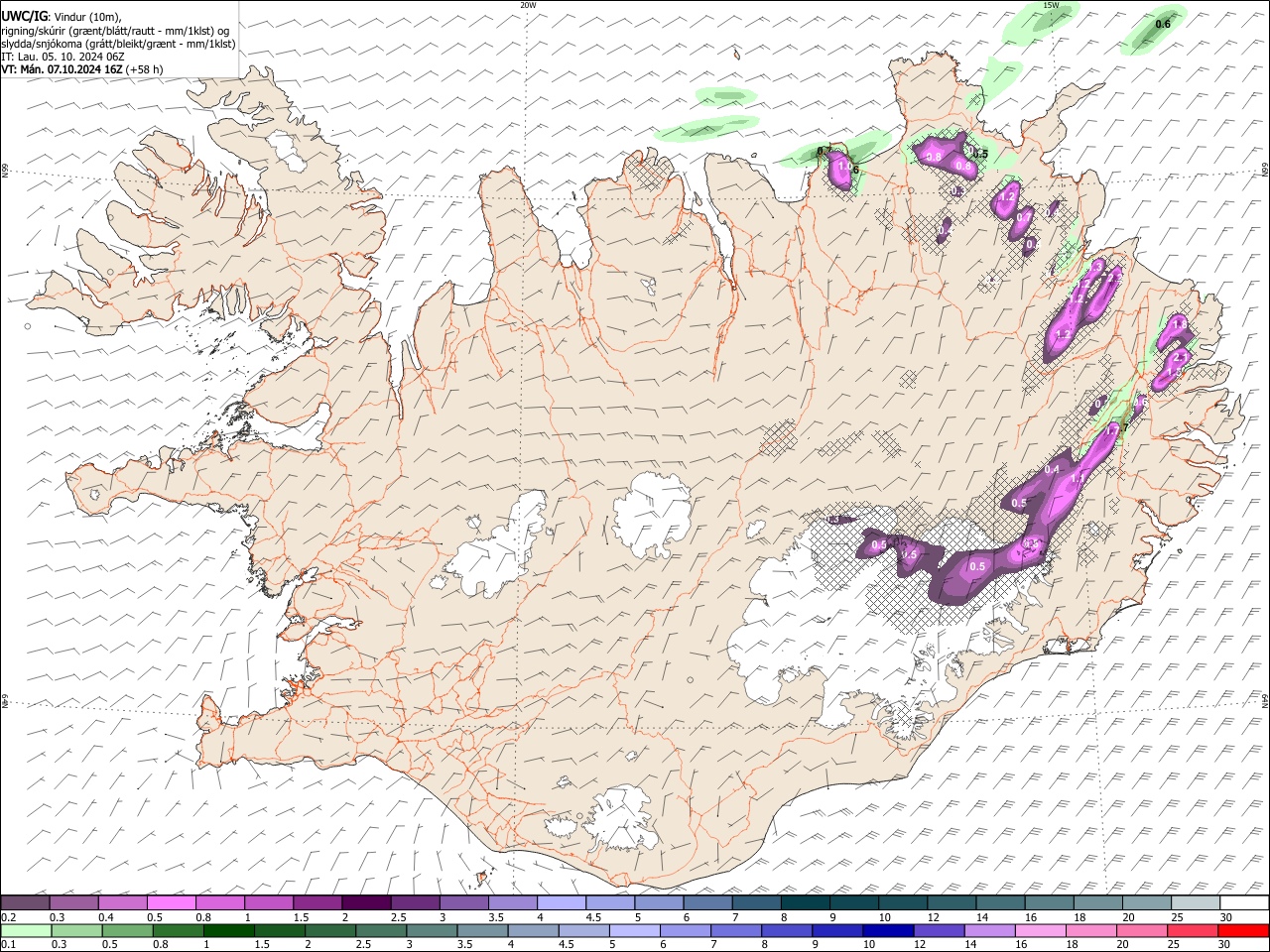Click the Hofsjökull glacier in central Iceland
Viewport: 1270px width, 952px height.
(x=652, y=516)
